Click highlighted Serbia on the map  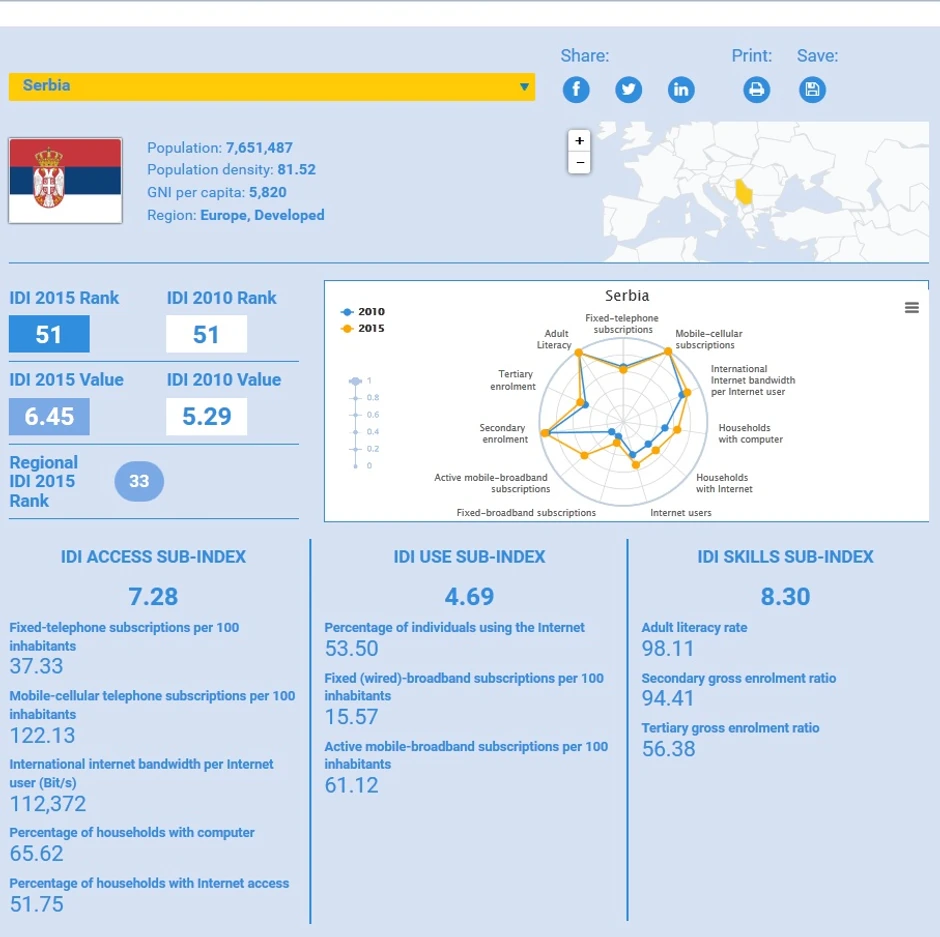click(744, 192)
